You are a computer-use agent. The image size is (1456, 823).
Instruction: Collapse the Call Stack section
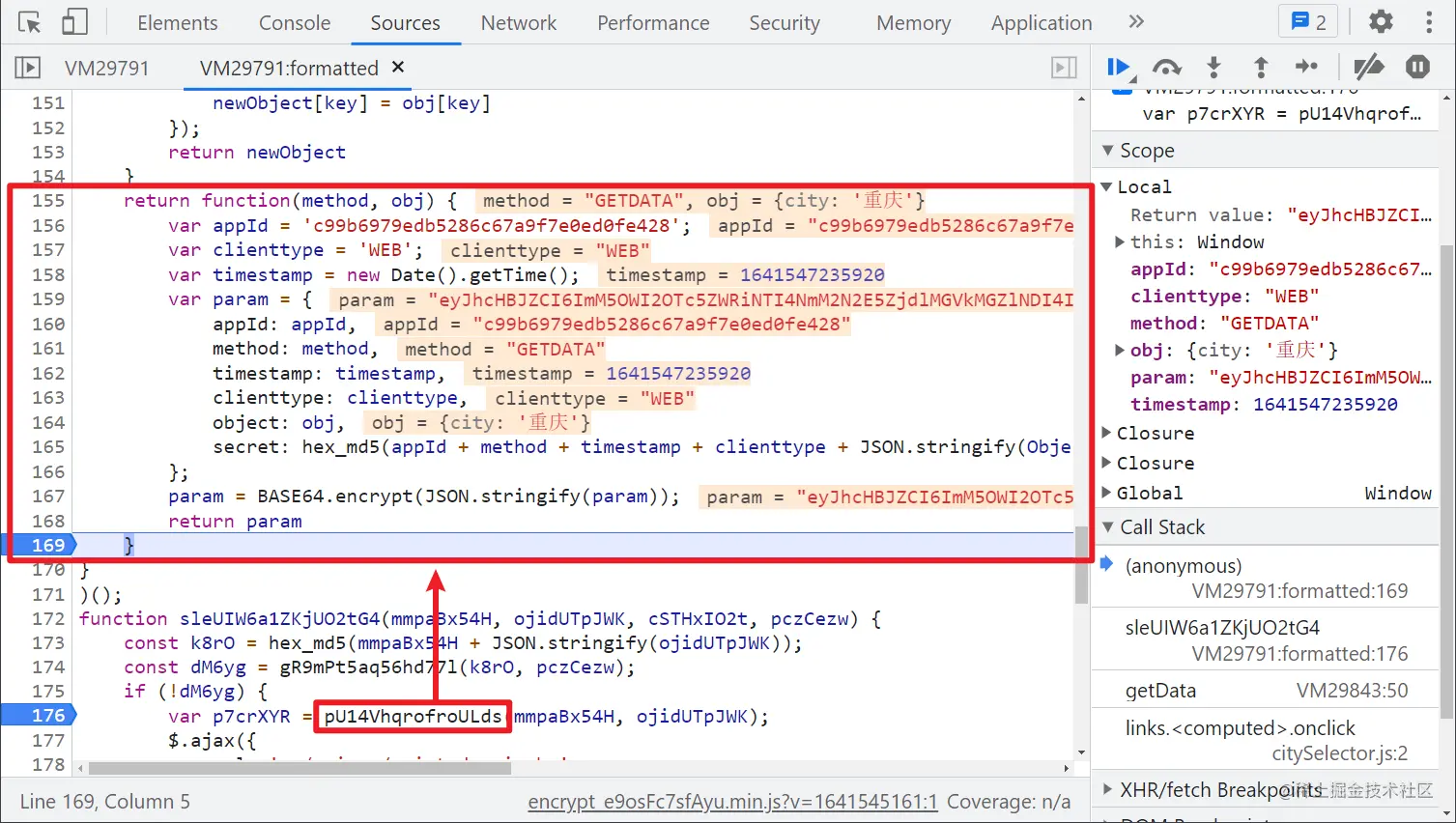[x=1108, y=527]
